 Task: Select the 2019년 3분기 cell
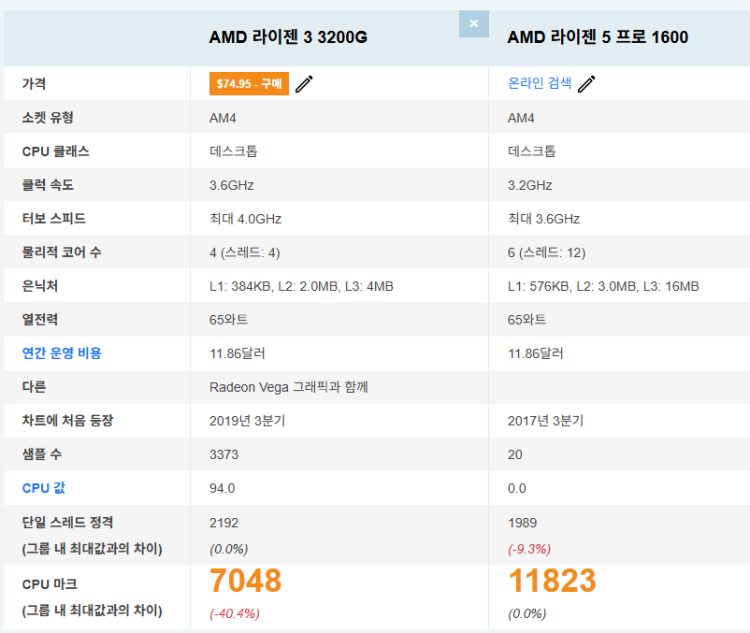pyautogui.click(x=247, y=421)
